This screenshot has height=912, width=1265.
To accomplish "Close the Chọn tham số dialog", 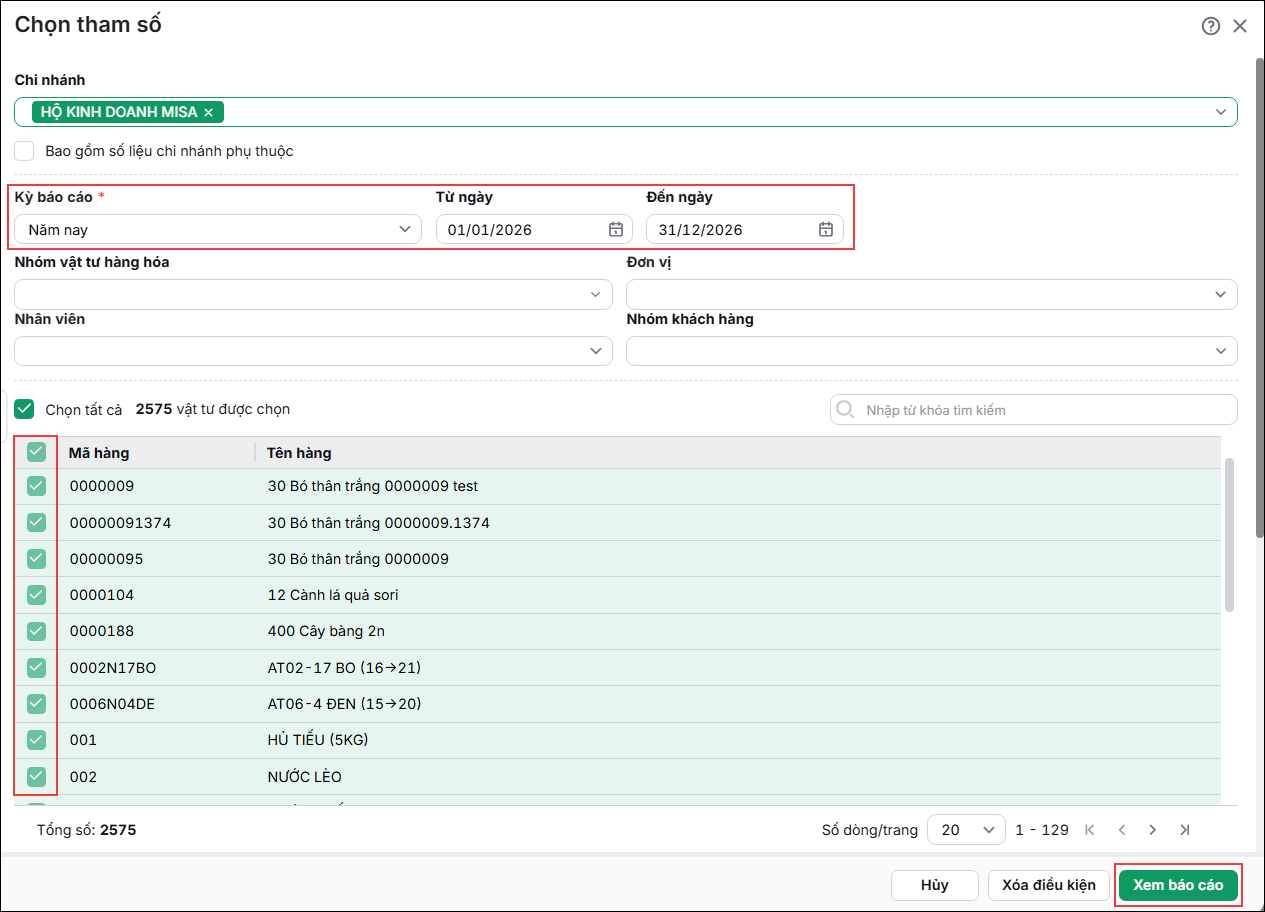I will pyautogui.click(x=1240, y=26).
